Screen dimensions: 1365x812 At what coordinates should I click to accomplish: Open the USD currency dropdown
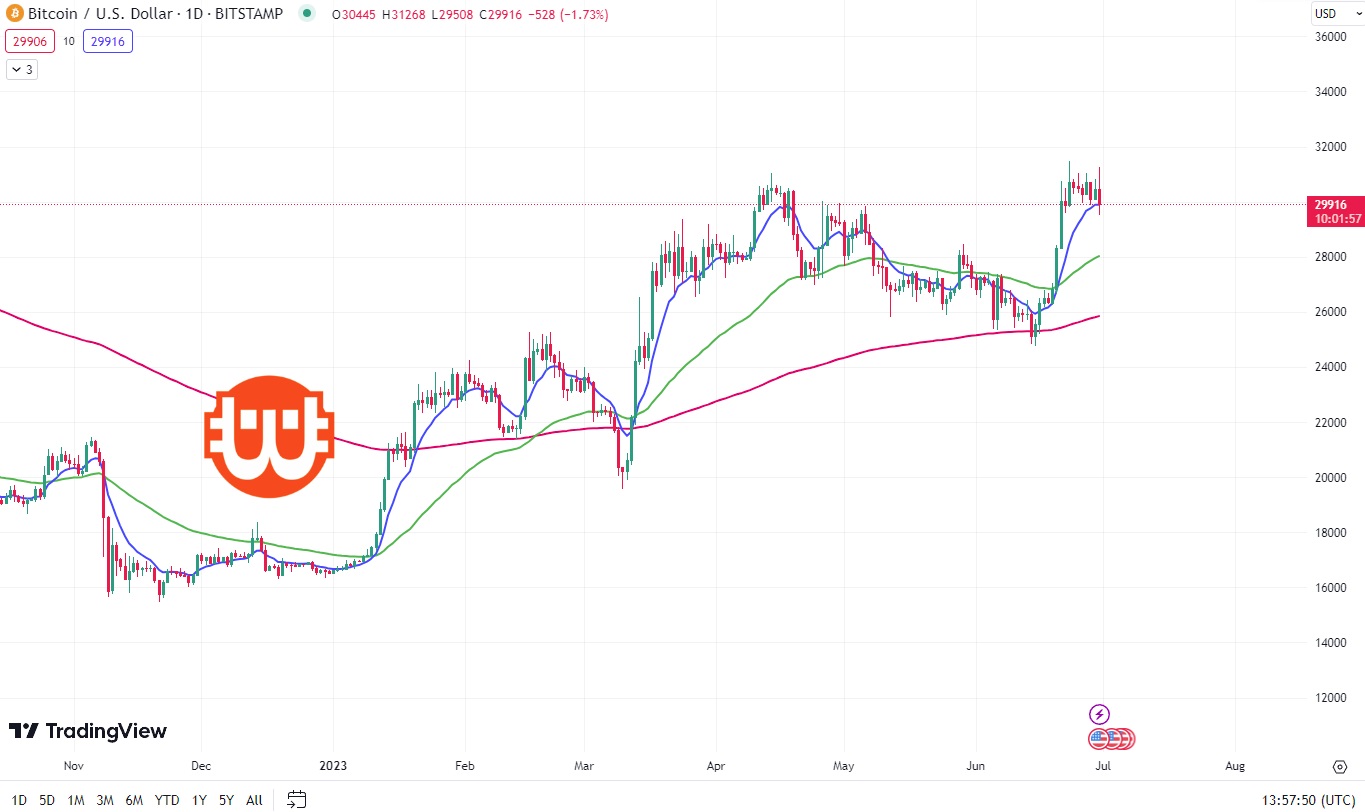tap(1337, 14)
